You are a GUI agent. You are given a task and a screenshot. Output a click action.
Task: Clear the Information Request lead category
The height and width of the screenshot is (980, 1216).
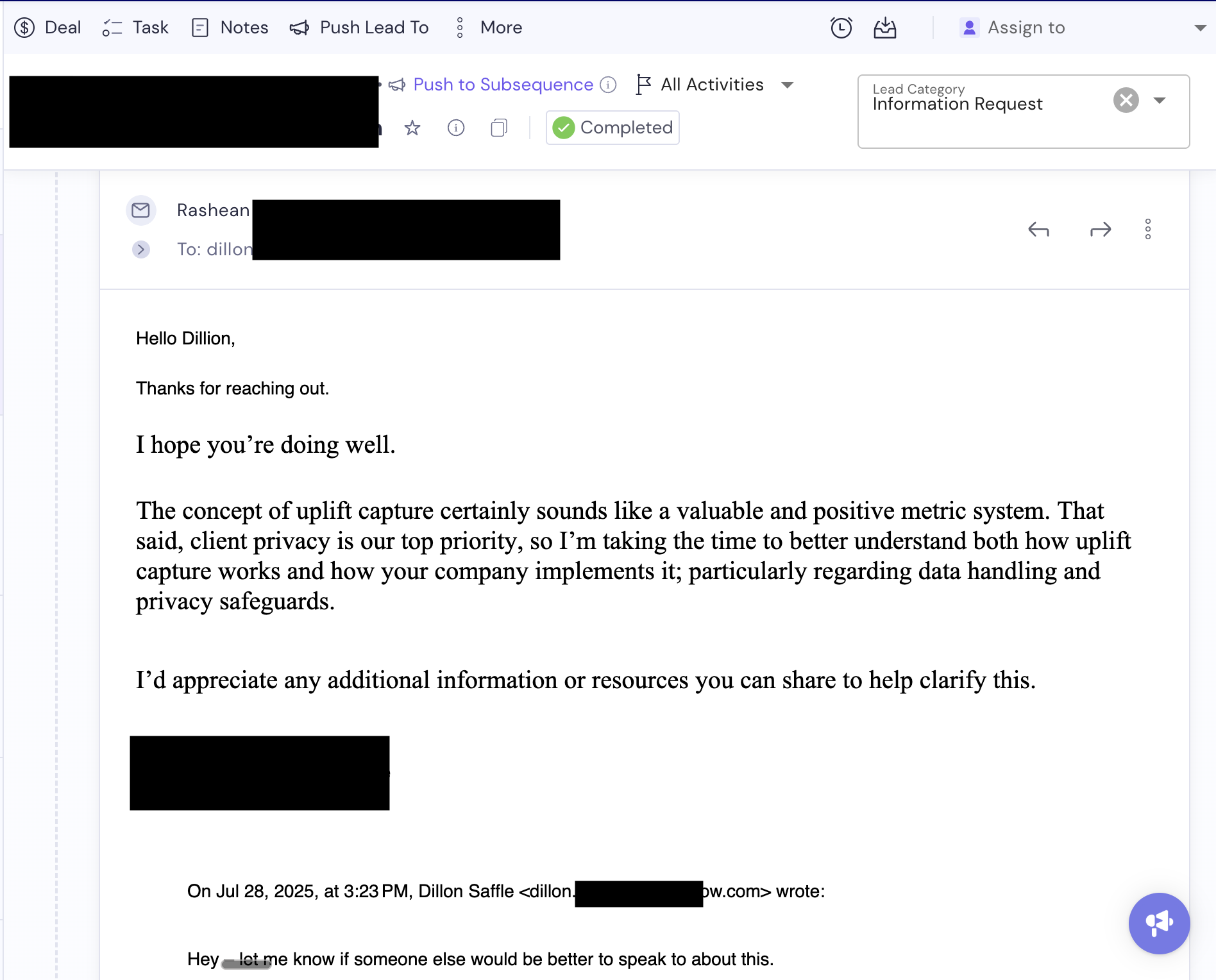(x=1126, y=100)
